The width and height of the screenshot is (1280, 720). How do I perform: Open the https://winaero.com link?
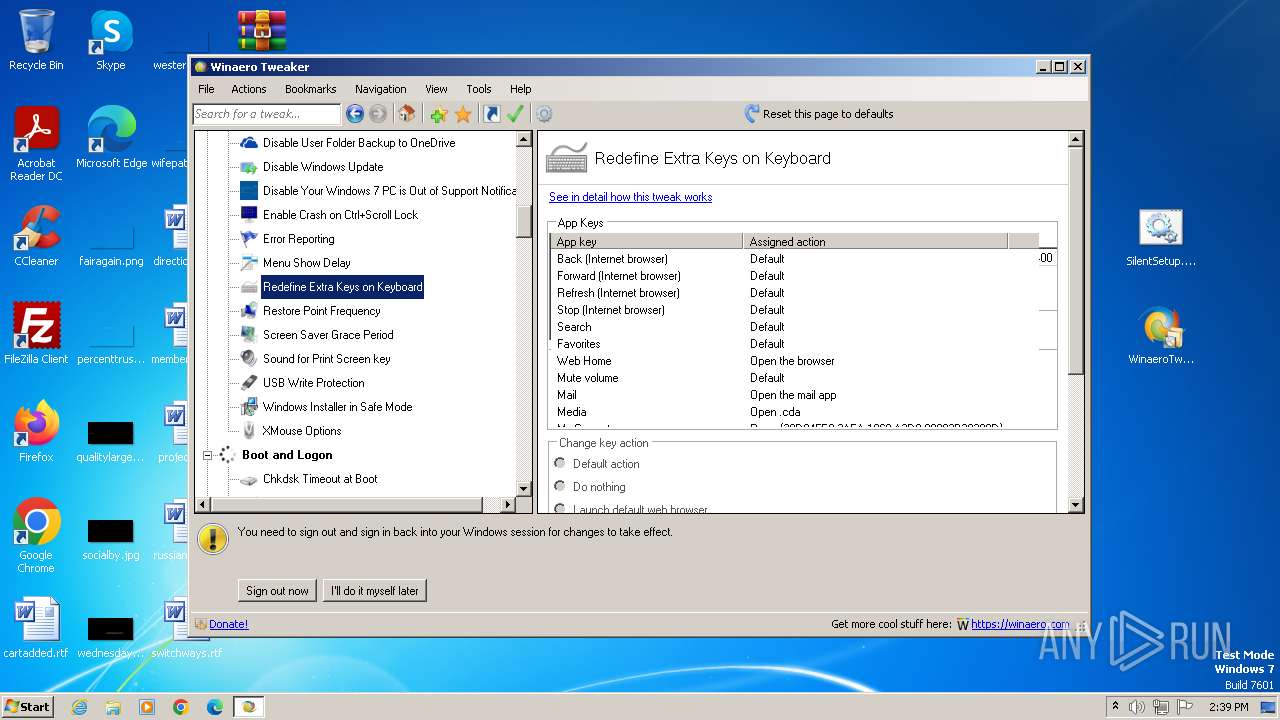tap(1020, 624)
